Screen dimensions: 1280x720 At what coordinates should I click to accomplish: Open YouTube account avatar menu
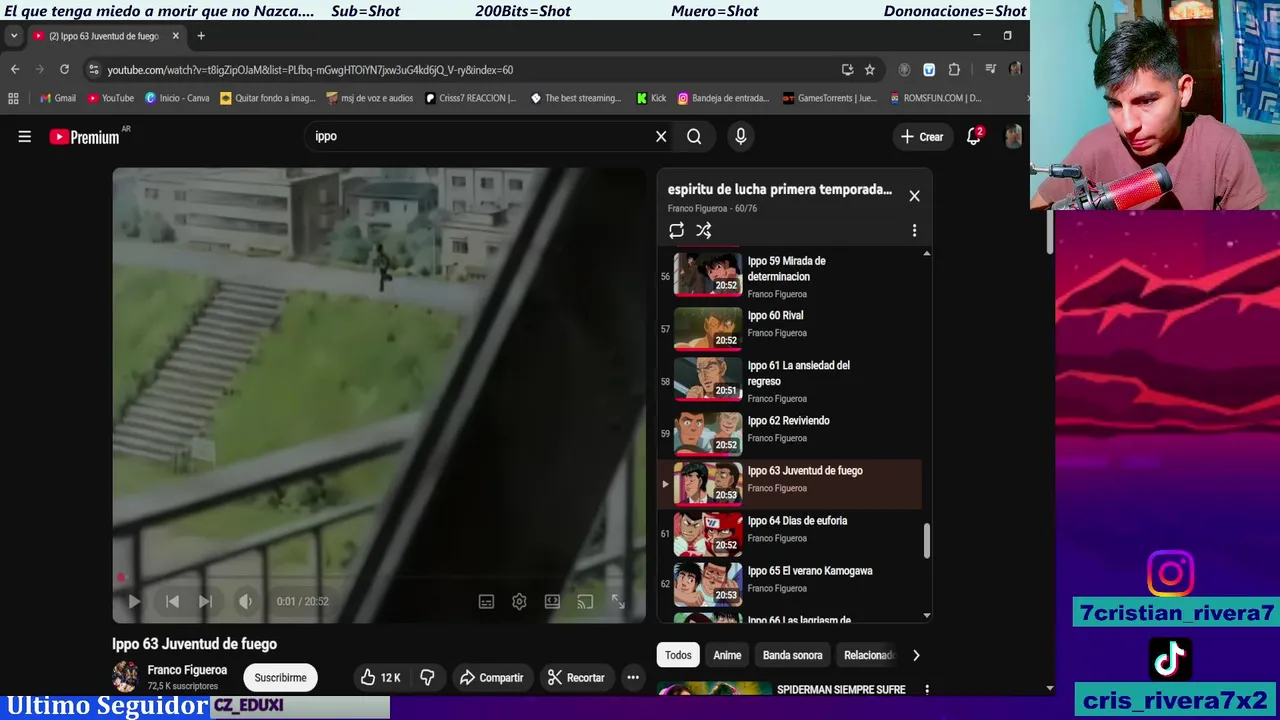pyautogui.click(x=1012, y=137)
